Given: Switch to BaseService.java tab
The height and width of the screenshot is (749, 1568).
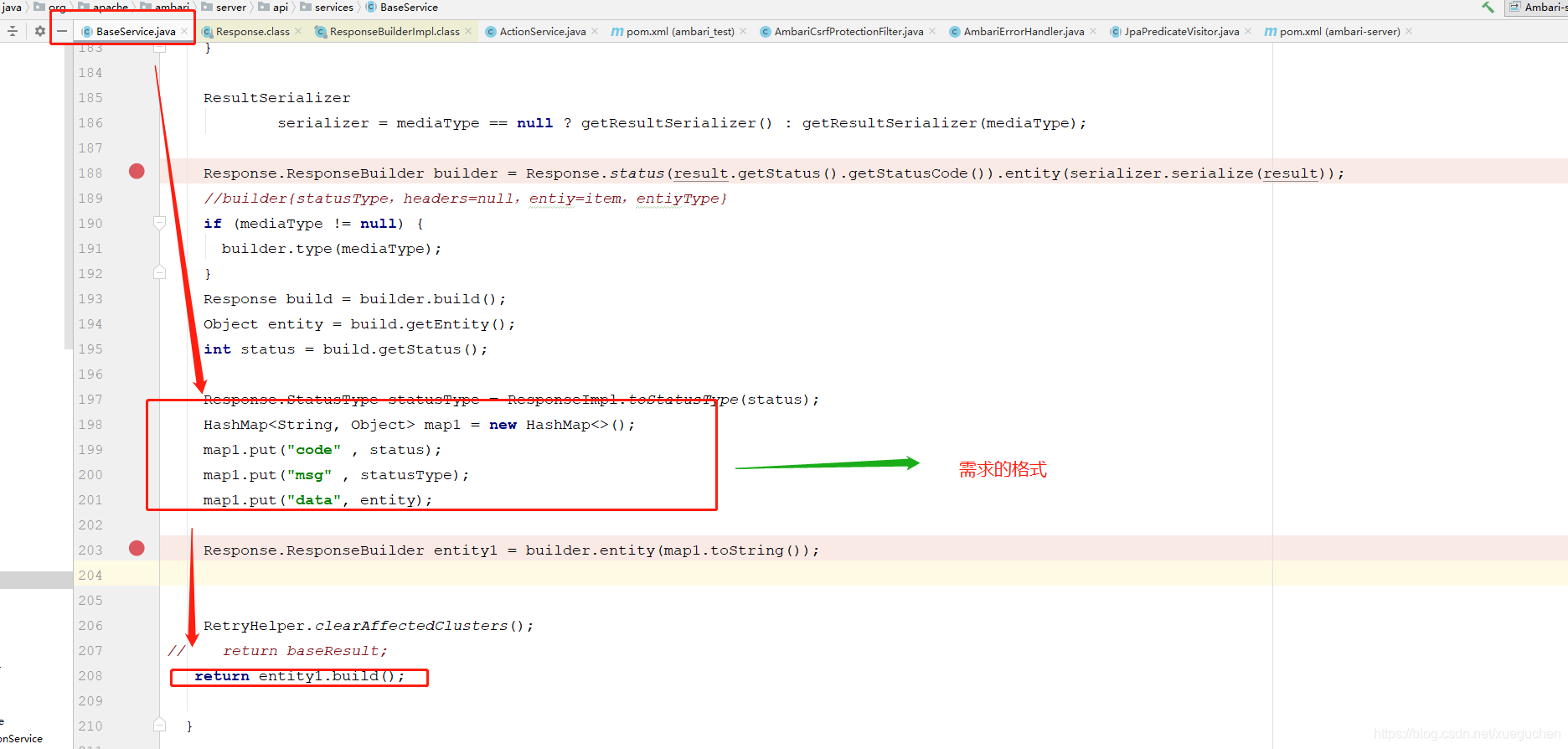Looking at the screenshot, I should tap(135, 32).
